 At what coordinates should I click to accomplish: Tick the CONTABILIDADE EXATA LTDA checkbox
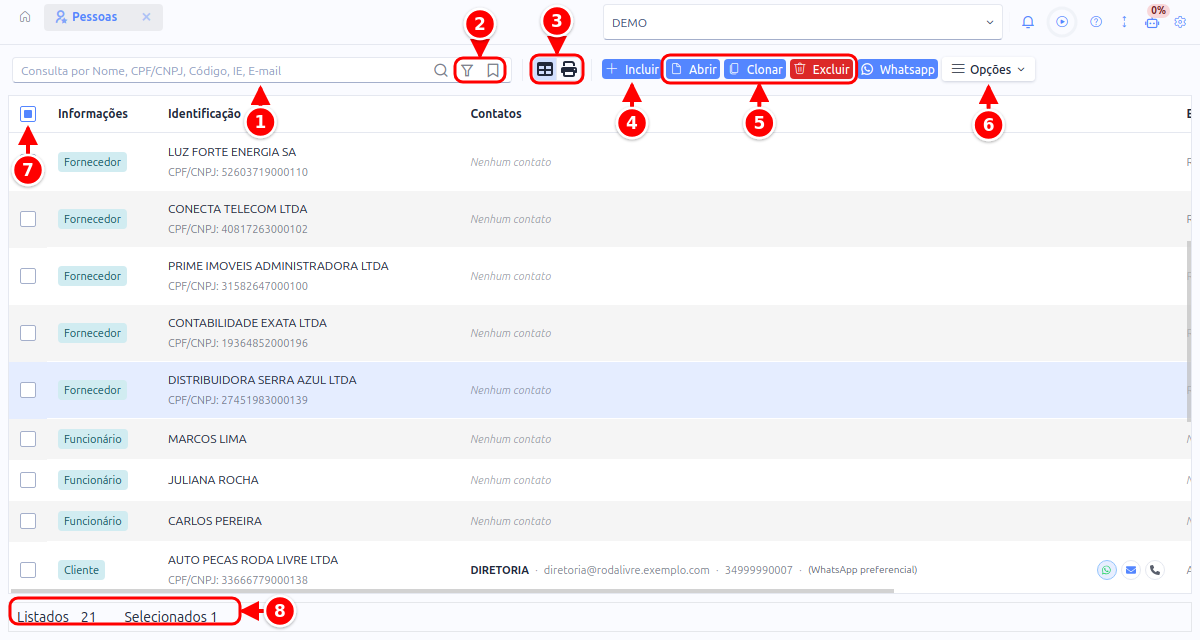click(28, 333)
